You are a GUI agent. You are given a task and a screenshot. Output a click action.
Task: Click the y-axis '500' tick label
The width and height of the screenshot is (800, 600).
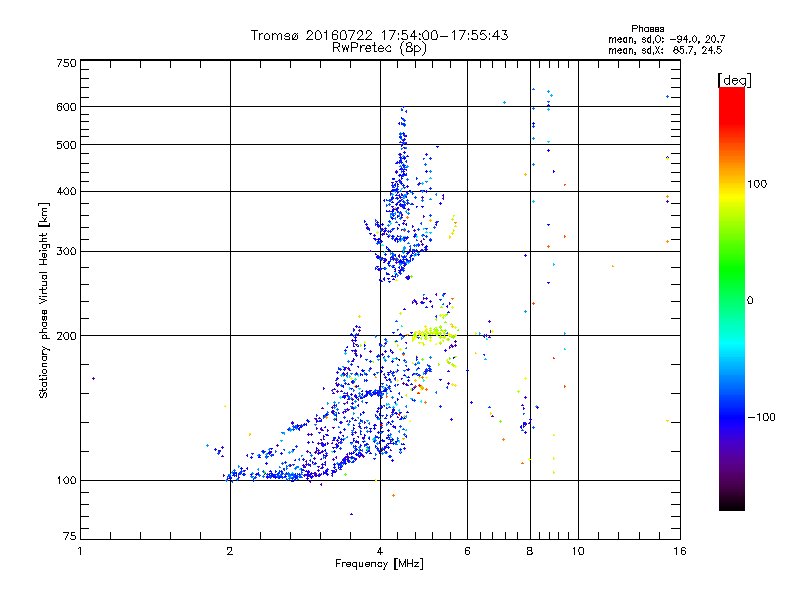click(x=66, y=145)
